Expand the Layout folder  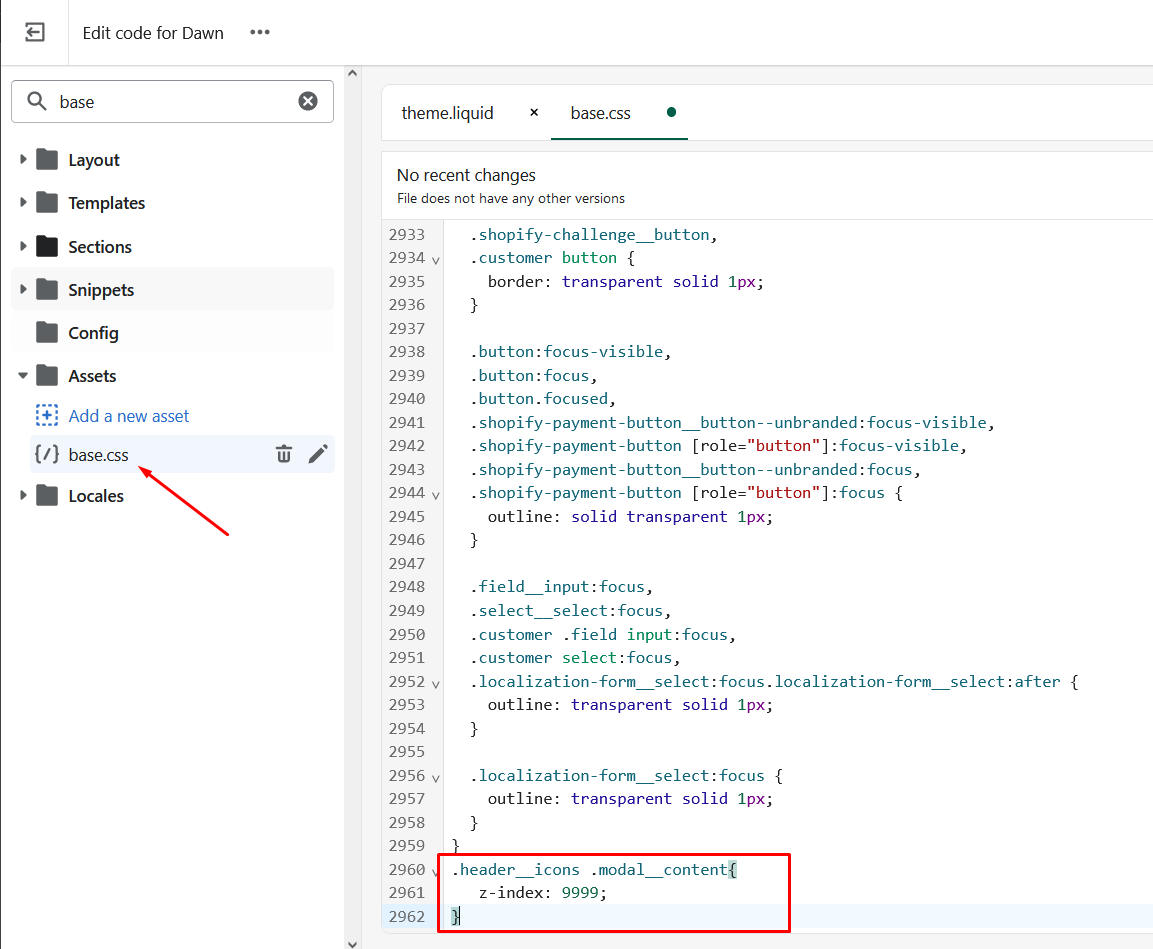coord(23,159)
